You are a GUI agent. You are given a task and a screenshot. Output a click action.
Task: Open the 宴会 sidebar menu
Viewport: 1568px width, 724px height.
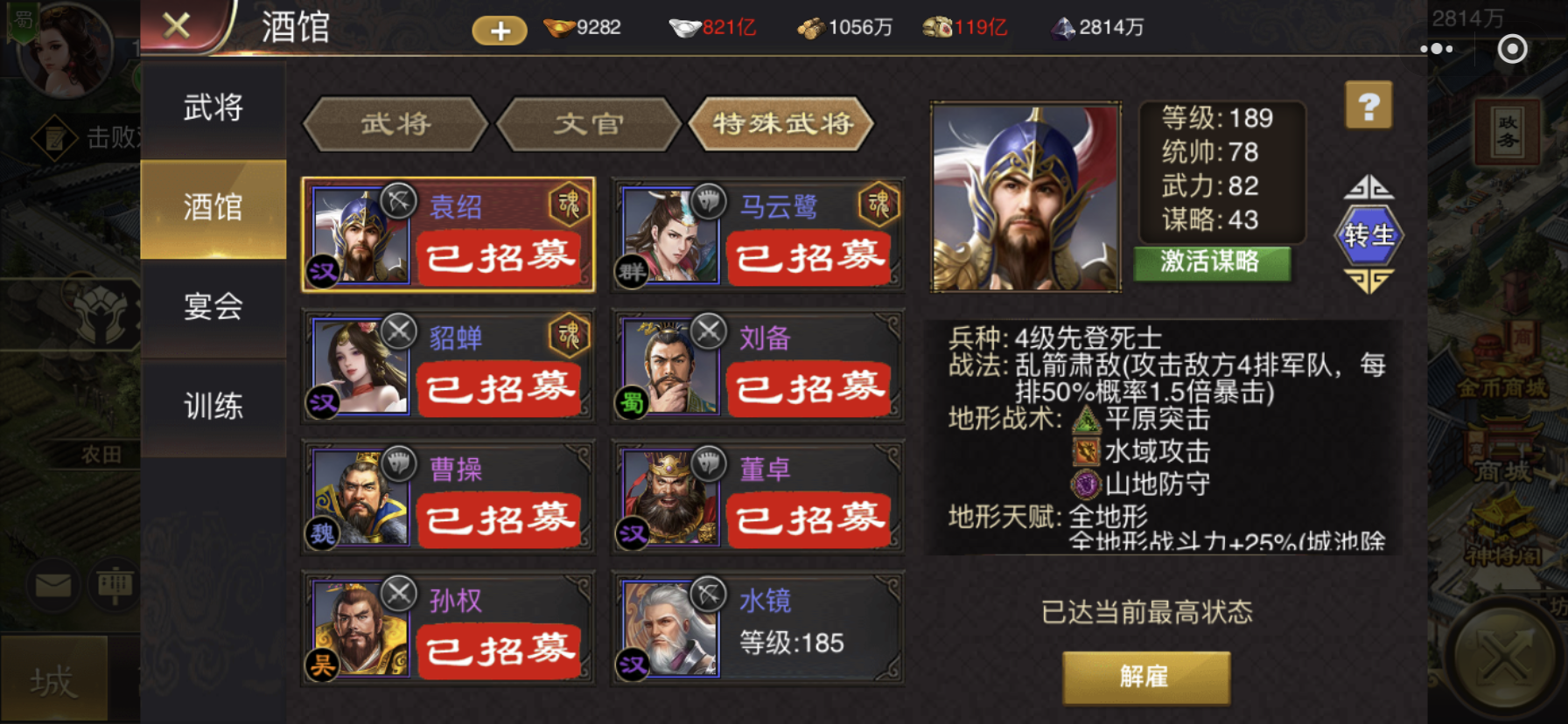click(213, 307)
